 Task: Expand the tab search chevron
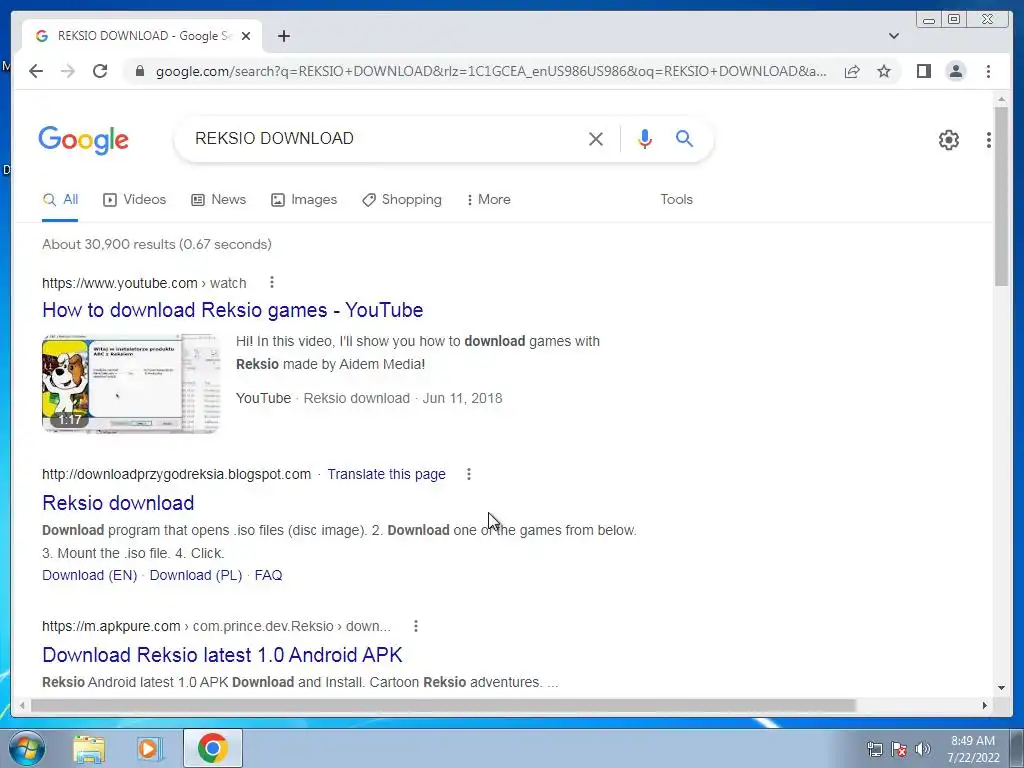[894, 36]
